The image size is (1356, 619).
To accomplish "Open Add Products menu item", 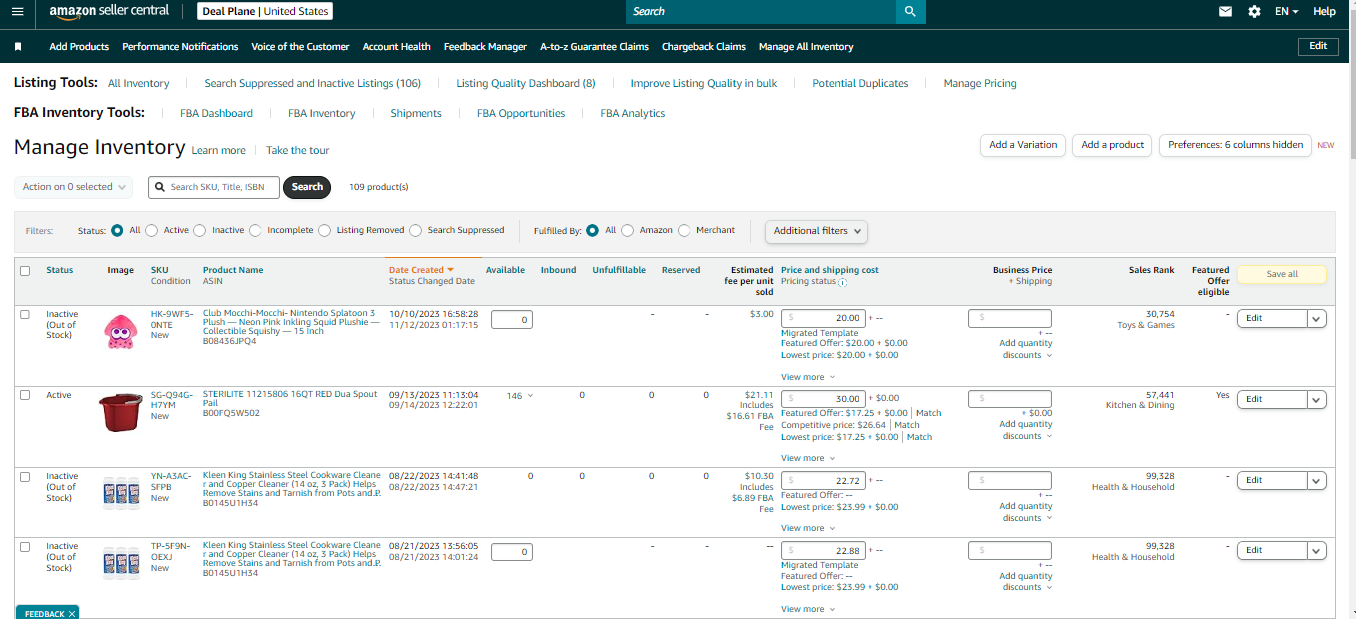I will pyautogui.click(x=79, y=47).
